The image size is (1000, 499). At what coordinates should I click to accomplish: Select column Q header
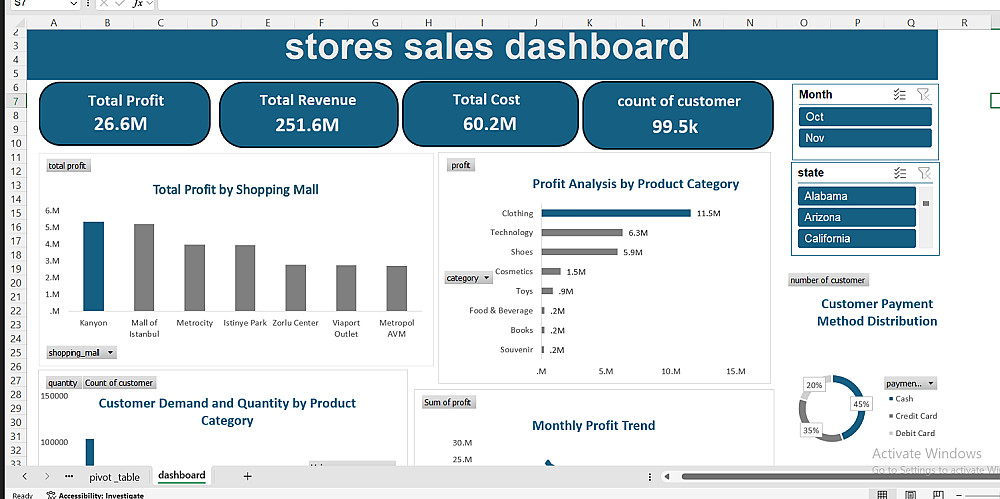(911, 23)
